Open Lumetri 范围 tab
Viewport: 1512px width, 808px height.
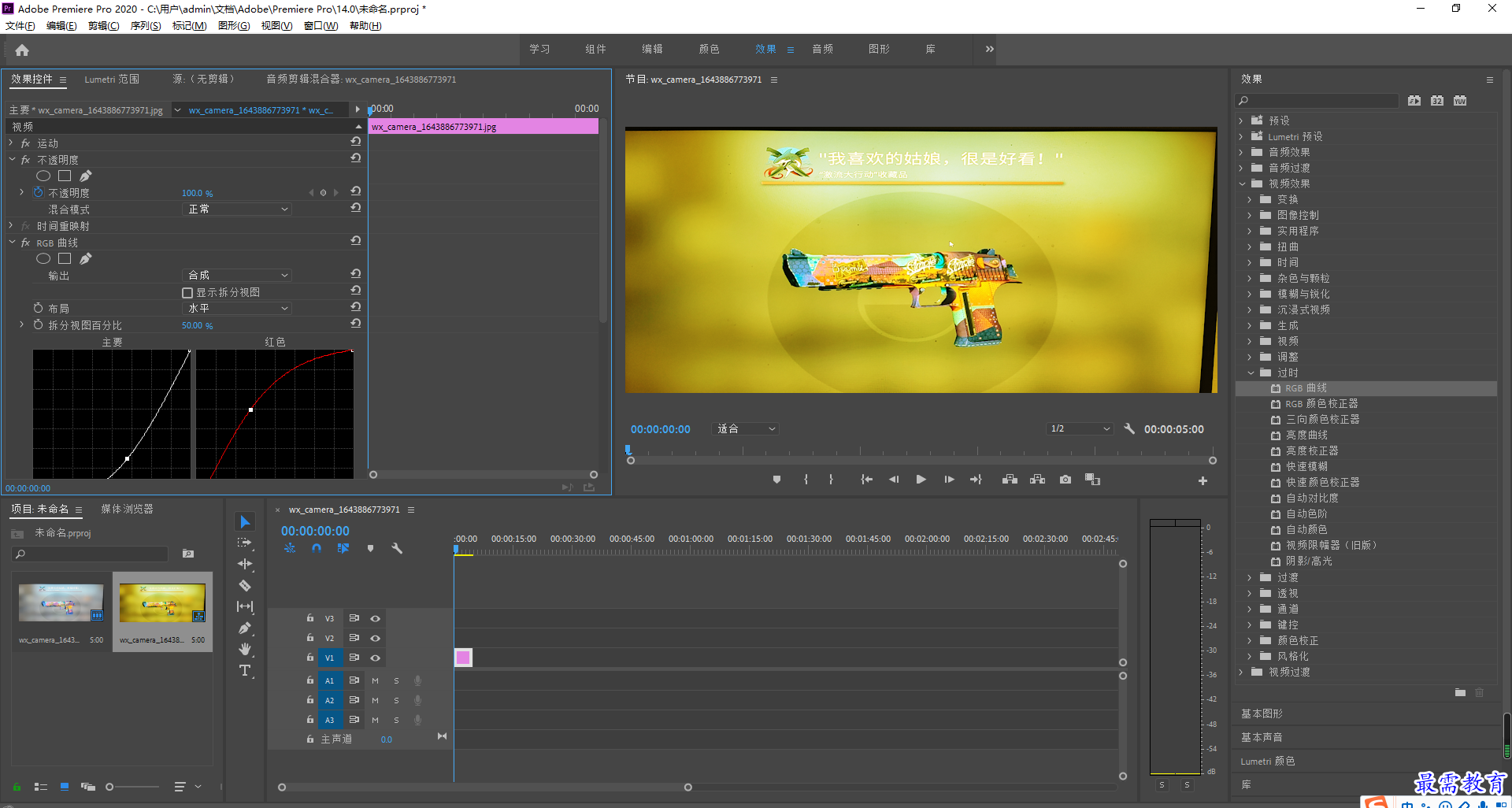[112, 80]
